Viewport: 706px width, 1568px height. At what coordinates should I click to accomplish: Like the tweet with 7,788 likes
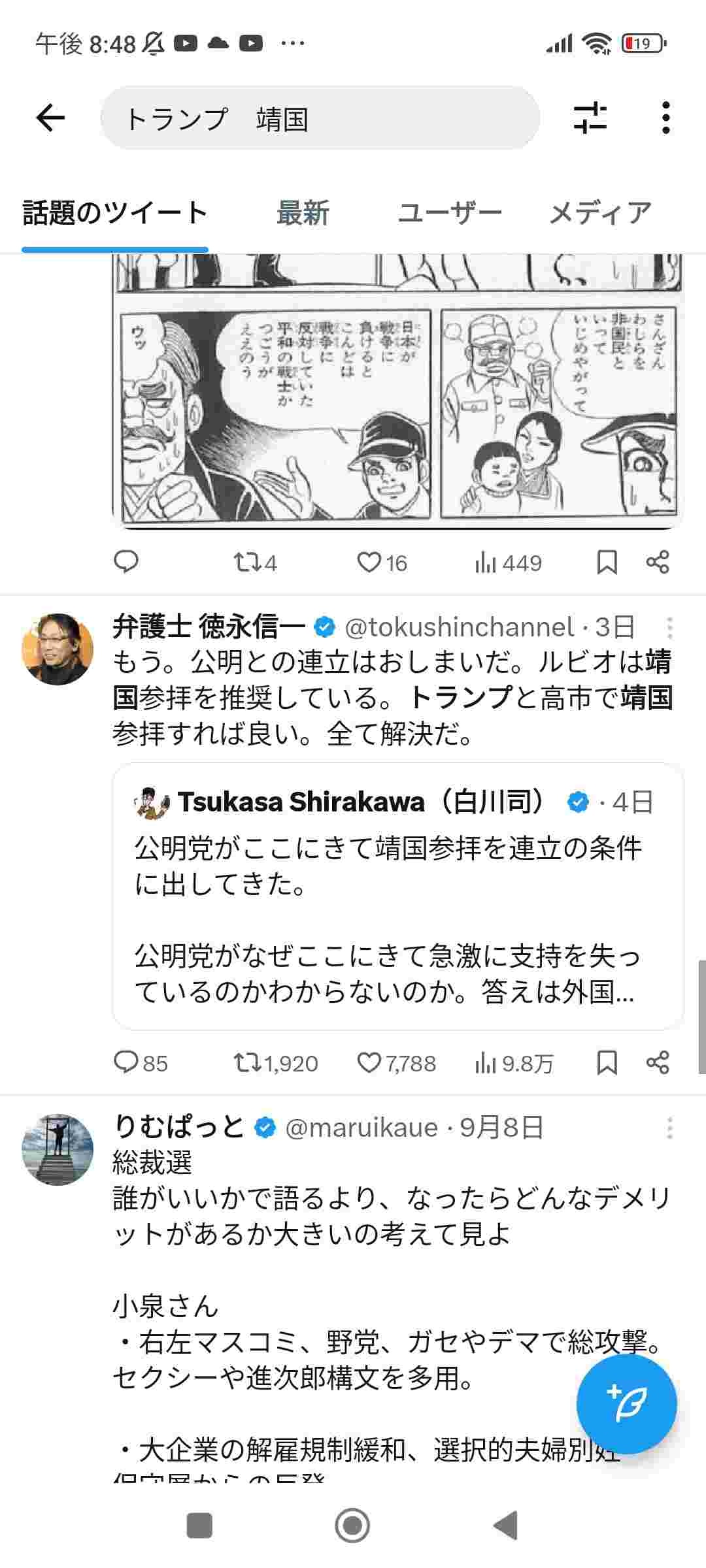point(369,1063)
